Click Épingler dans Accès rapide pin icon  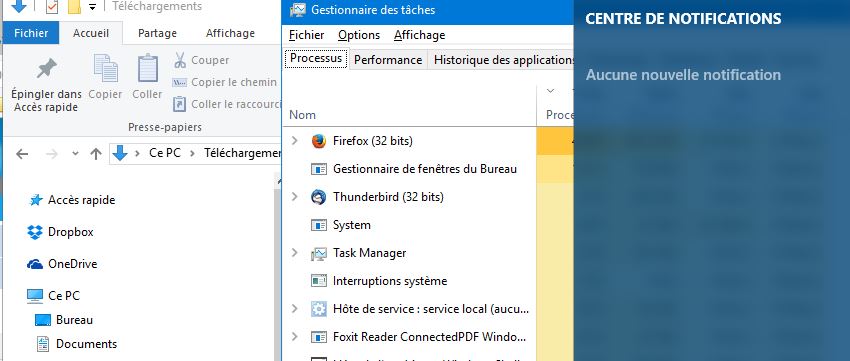(x=46, y=69)
